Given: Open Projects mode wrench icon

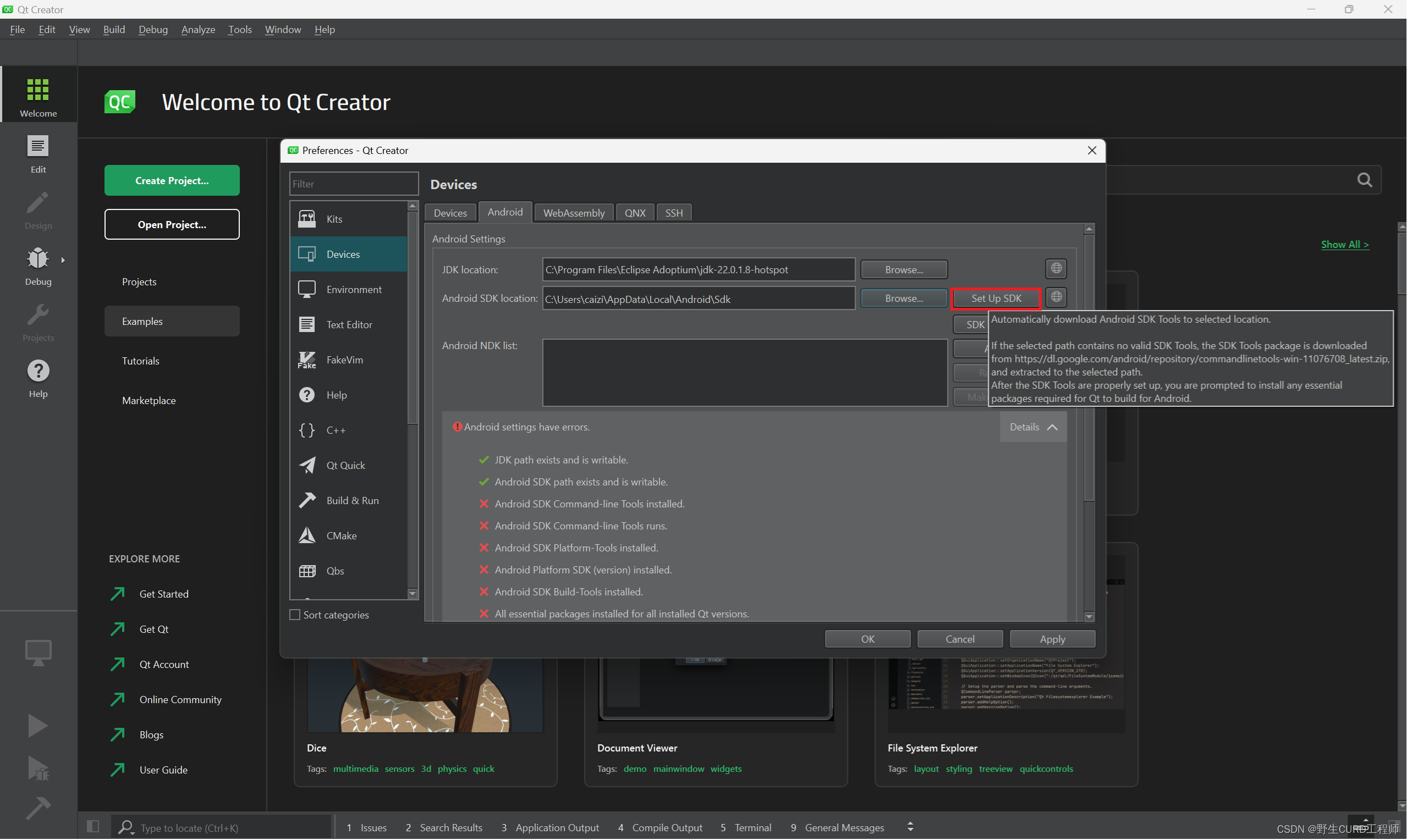Looking at the screenshot, I should pyautogui.click(x=38, y=322).
